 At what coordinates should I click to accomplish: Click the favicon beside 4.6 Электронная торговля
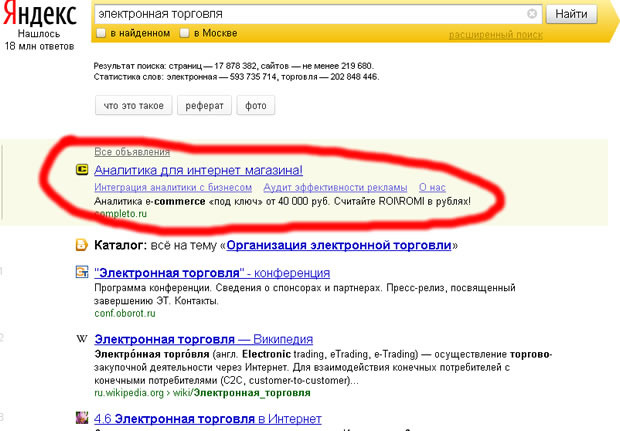(82, 418)
